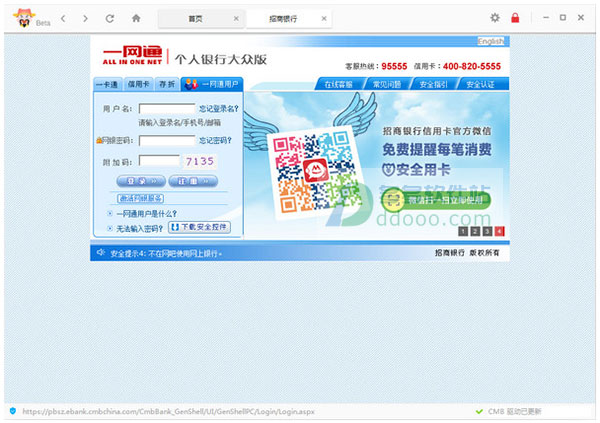Show banner slide 1
600x423 pixels.
click(x=463, y=231)
